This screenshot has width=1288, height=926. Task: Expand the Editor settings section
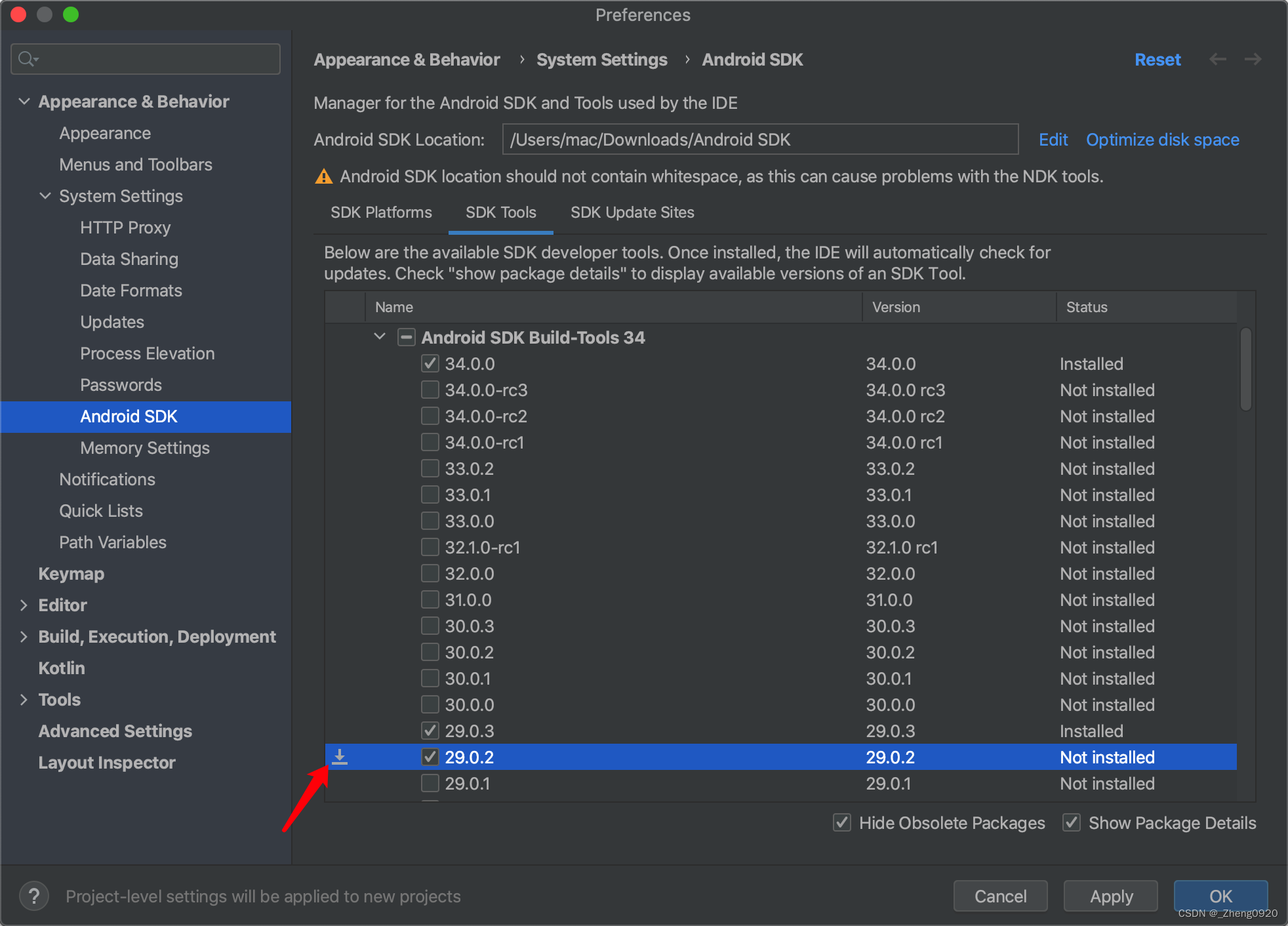(24, 605)
